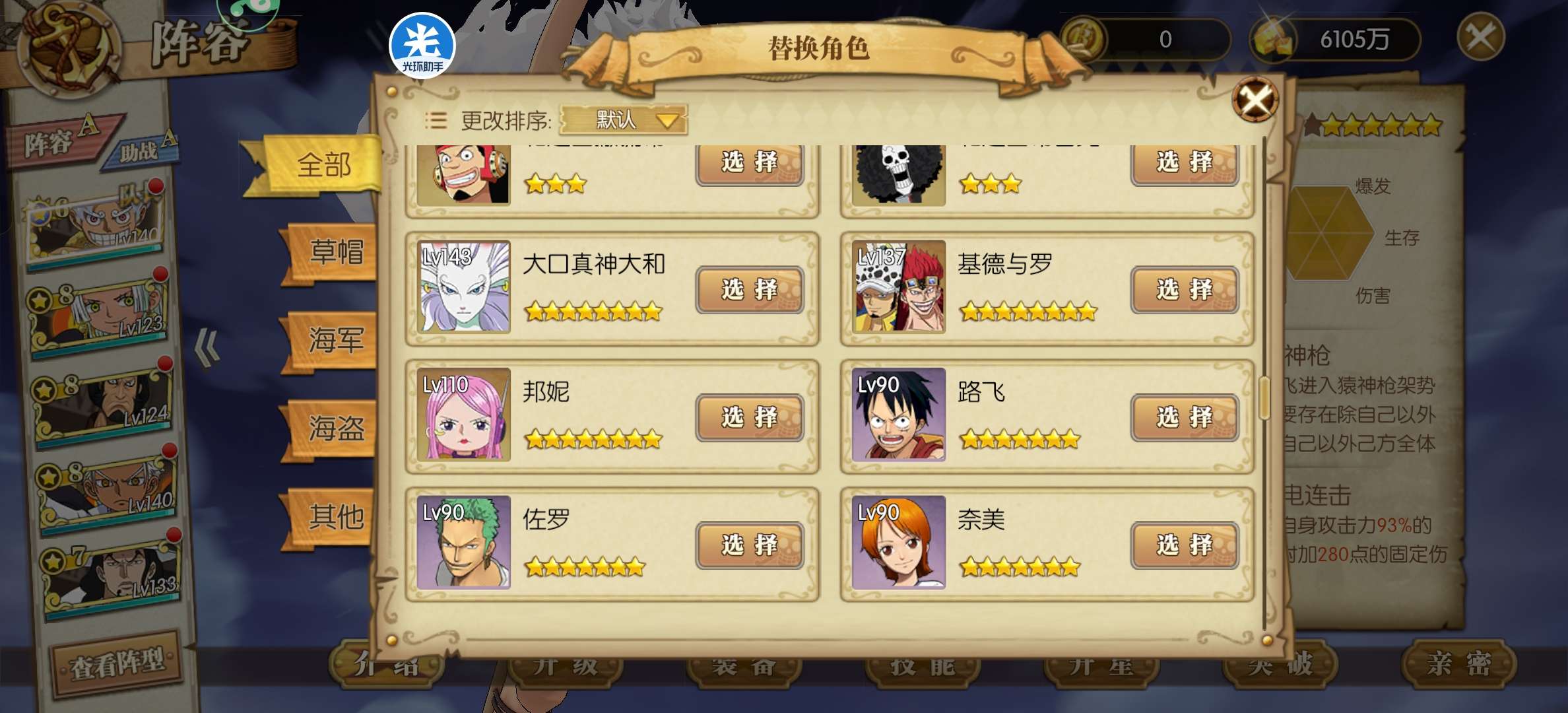The height and width of the screenshot is (713, 1568).
Task: Choose 选择 button for 基德与罗
Action: click(x=1185, y=289)
